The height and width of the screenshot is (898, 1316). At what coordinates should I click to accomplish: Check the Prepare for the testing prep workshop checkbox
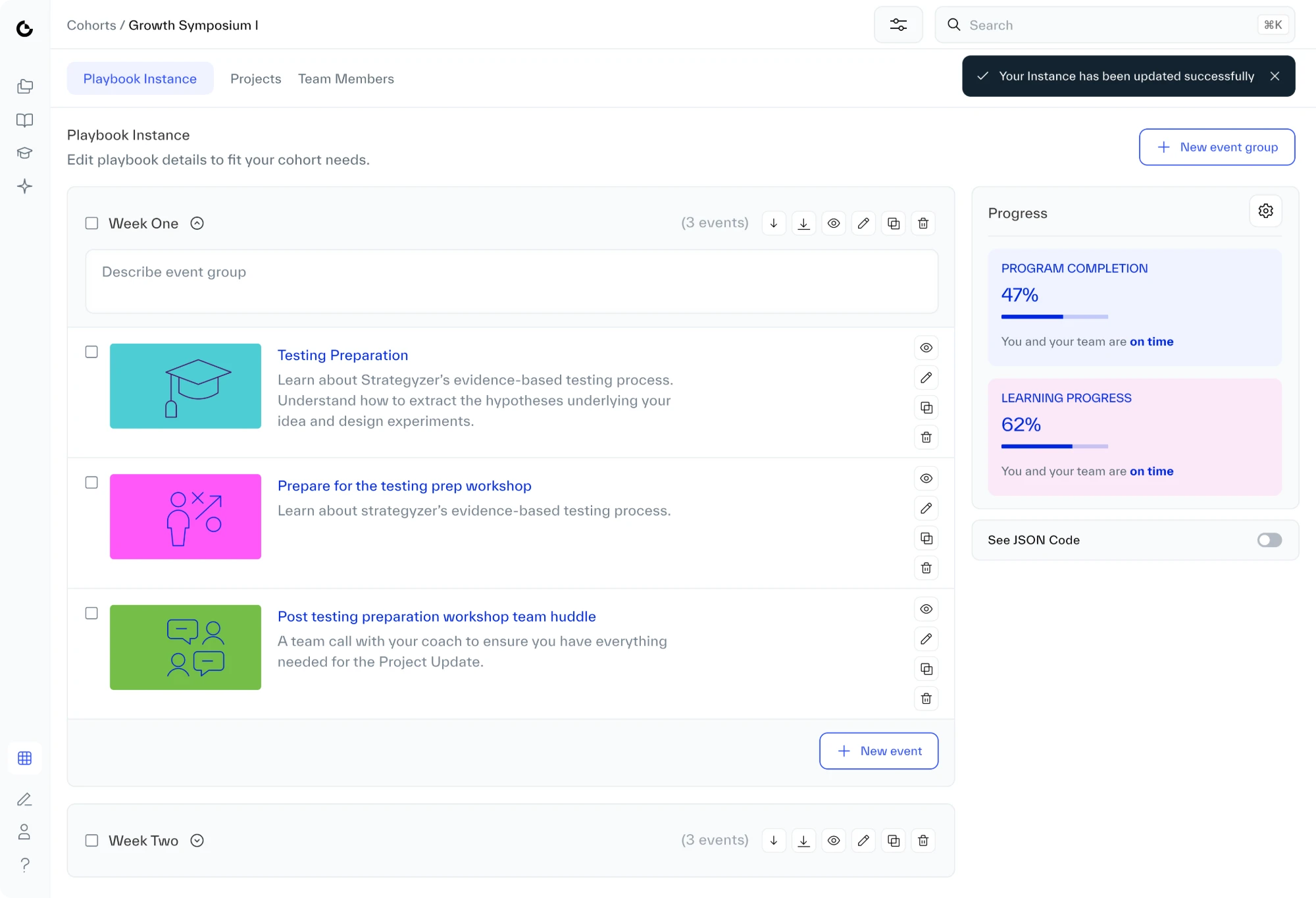click(91, 482)
